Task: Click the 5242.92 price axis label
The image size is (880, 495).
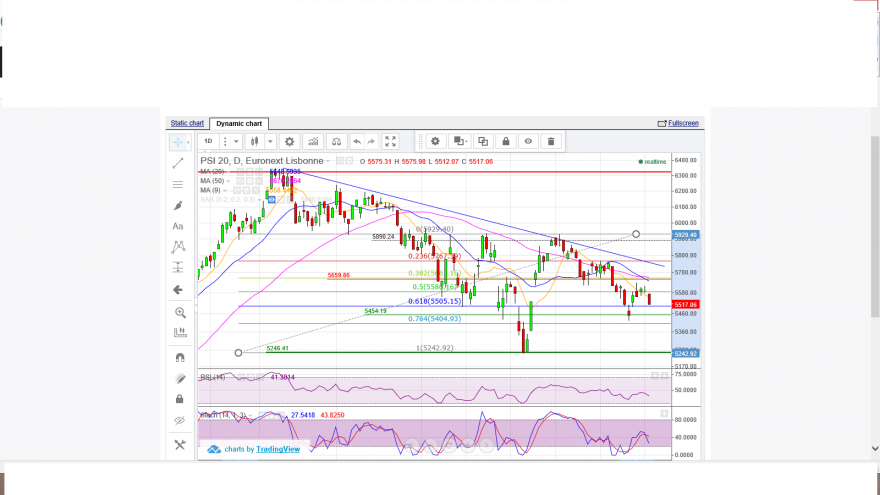Action: [685, 354]
